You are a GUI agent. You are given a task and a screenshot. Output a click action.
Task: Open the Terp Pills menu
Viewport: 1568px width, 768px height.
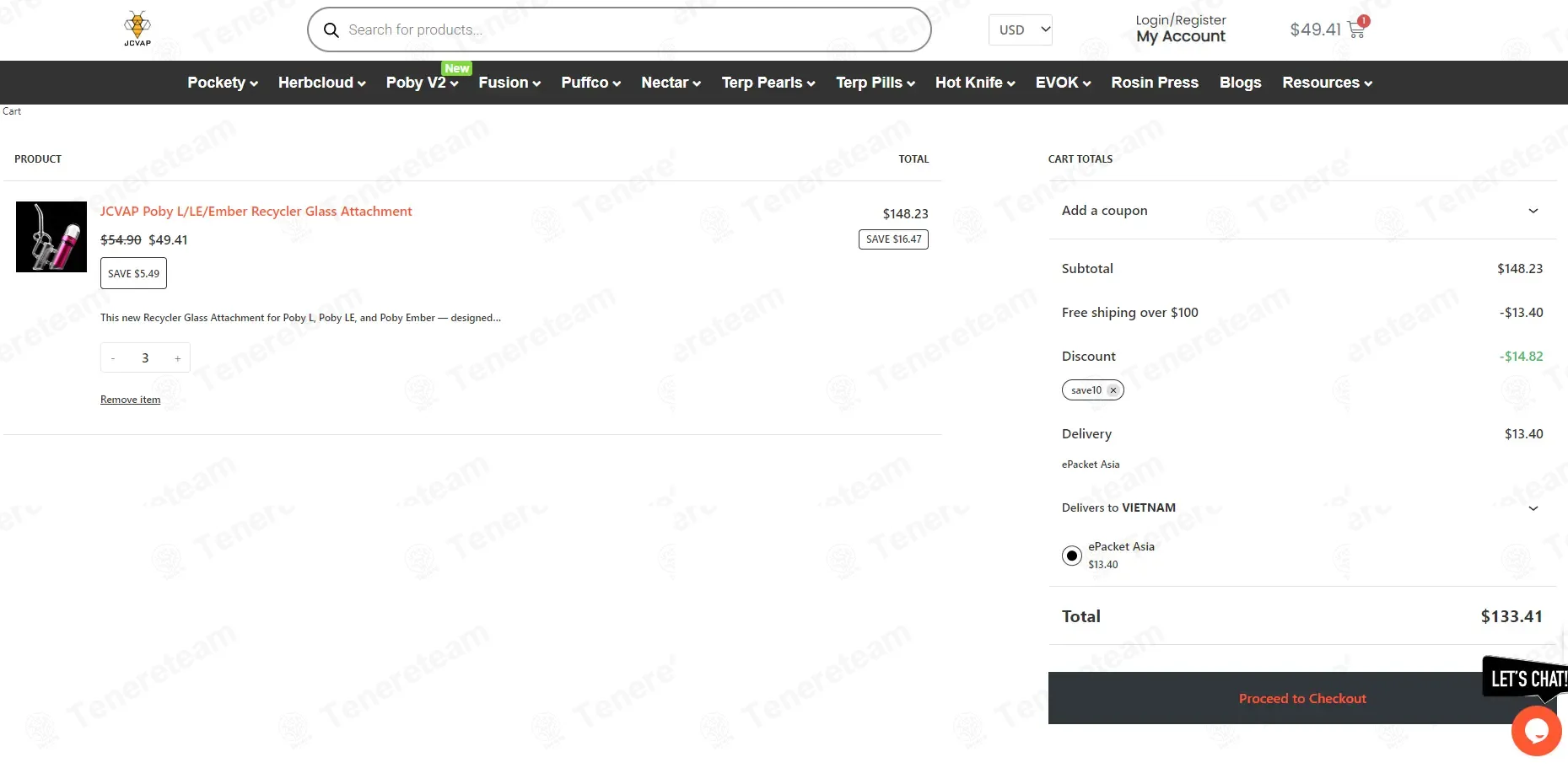pos(875,83)
